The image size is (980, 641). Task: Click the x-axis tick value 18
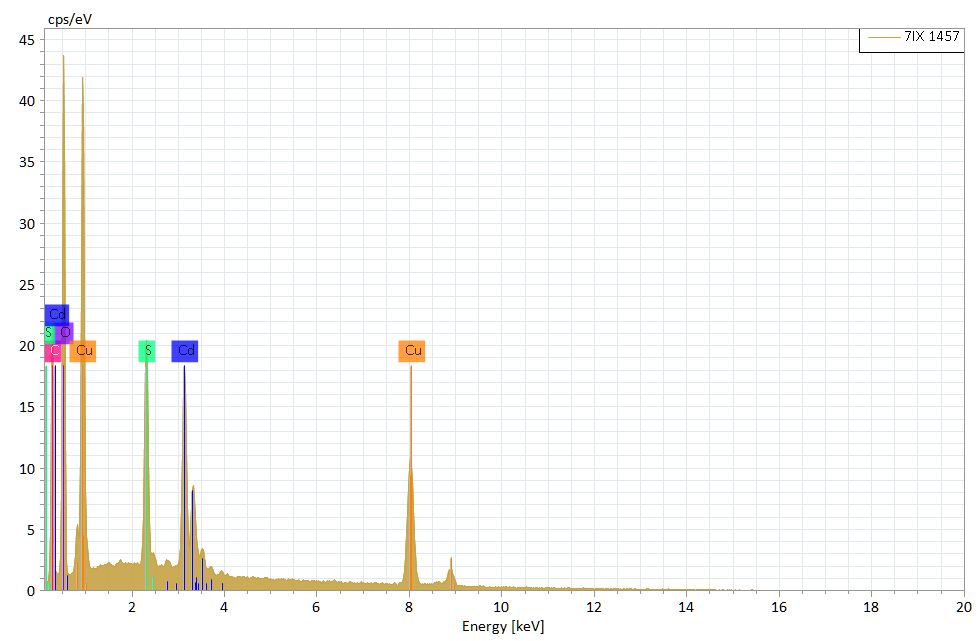pos(871,607)
